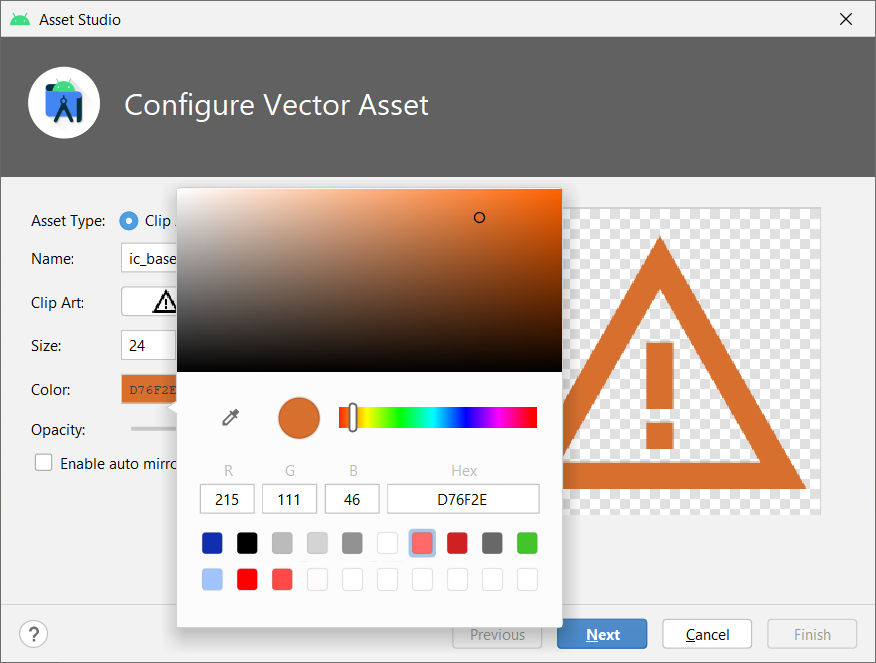Image resolution: width=876 pixels, height=663 pixels.
Task: Click the Color field swatch D76F2E
Action: [150, 389]
